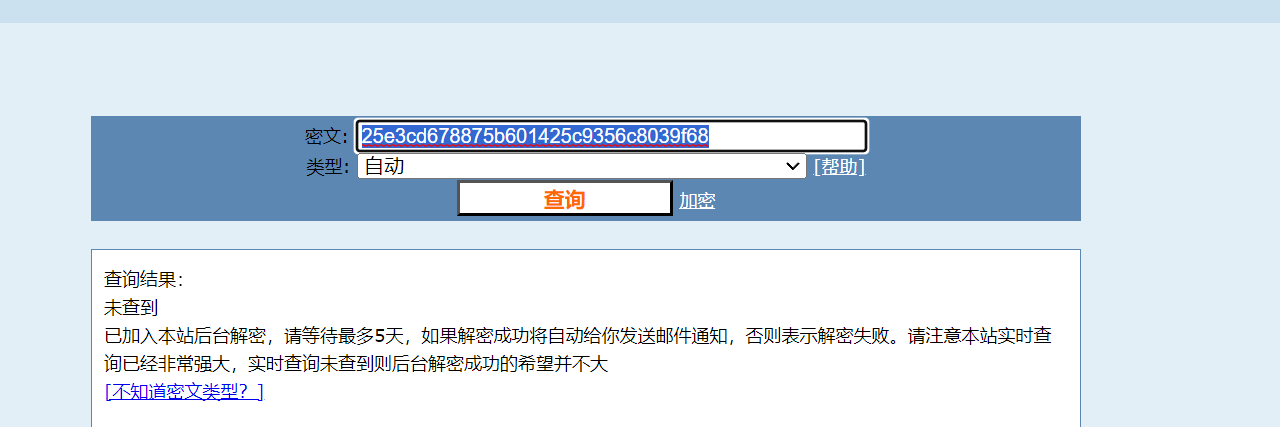Screen dimensions: 1280x427
Task: Click the 查询结果: heading text
Action: 144,279
